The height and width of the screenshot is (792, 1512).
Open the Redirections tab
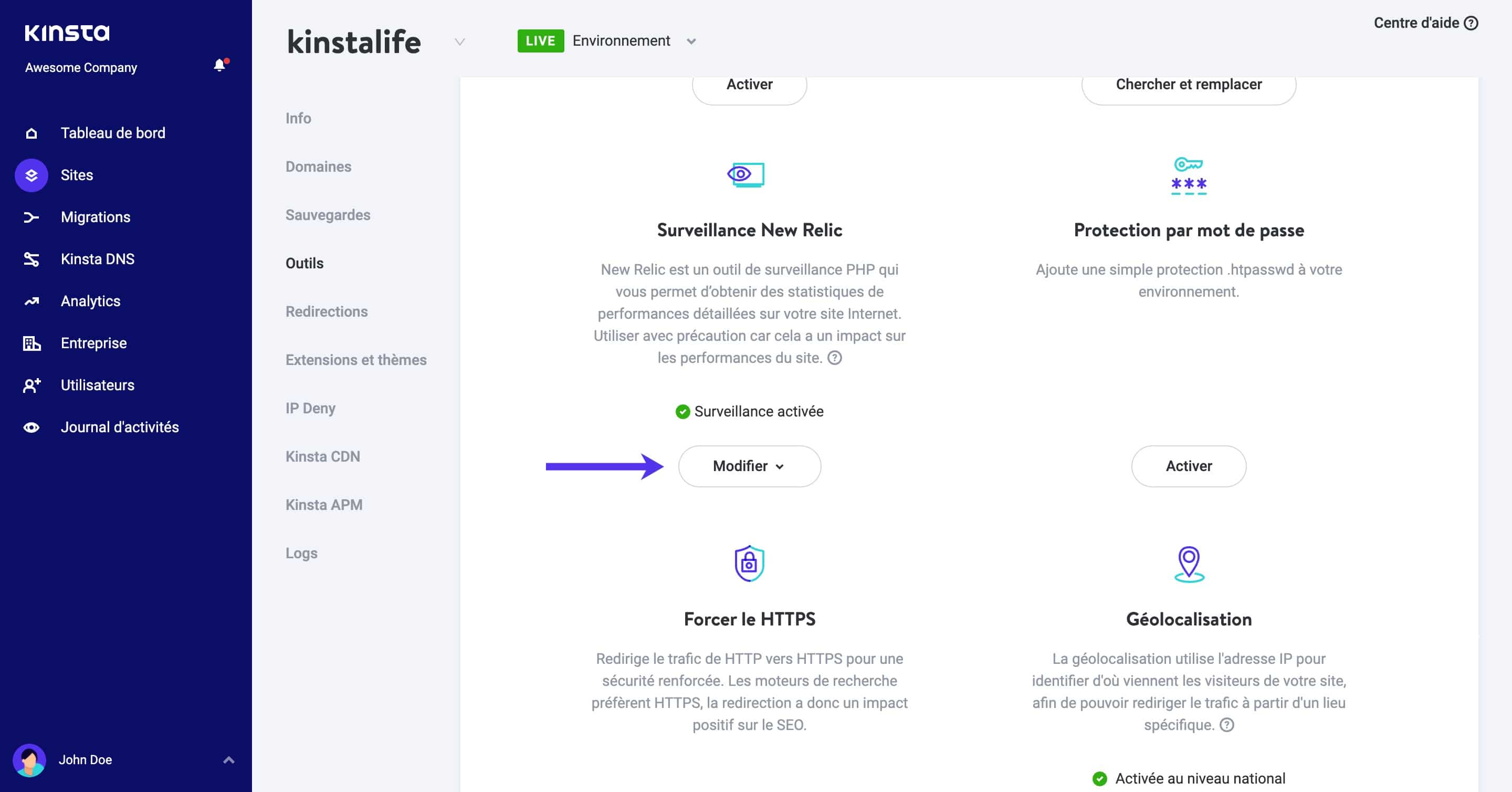327,311
